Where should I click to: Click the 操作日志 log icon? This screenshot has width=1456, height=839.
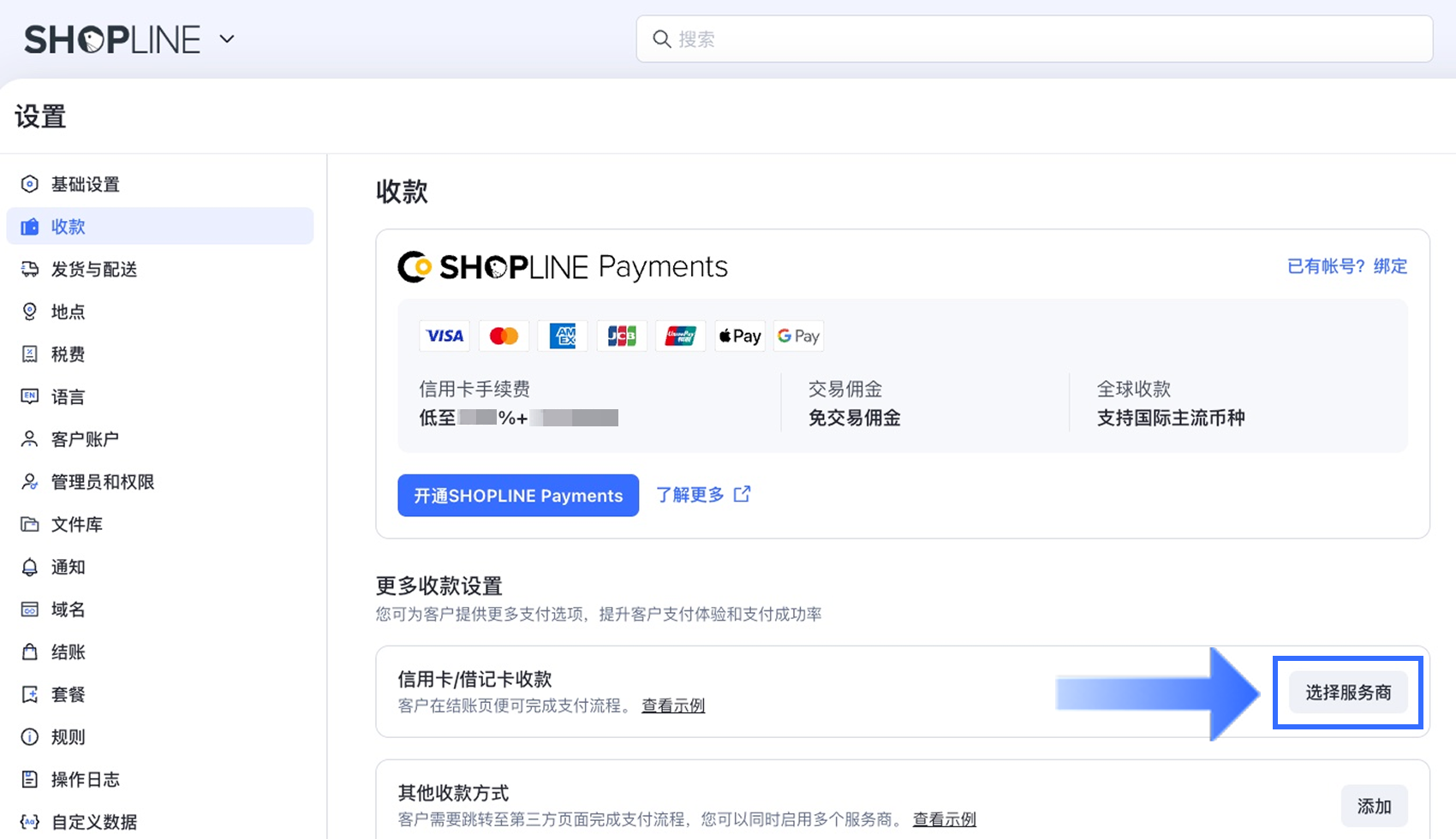coord(30,779)
